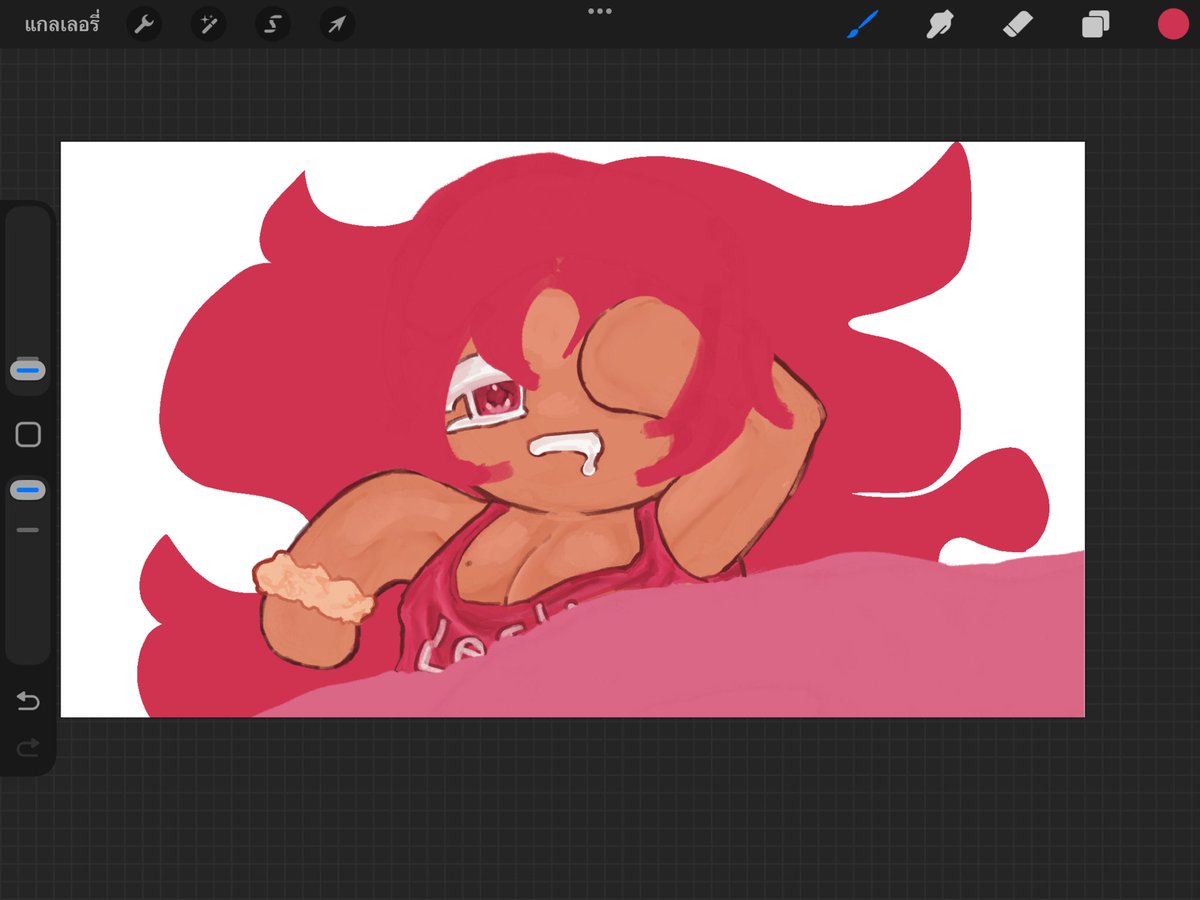Select the Smudge finger tool
This screenshot has height=900, width=1200.
tap(939, 24)
